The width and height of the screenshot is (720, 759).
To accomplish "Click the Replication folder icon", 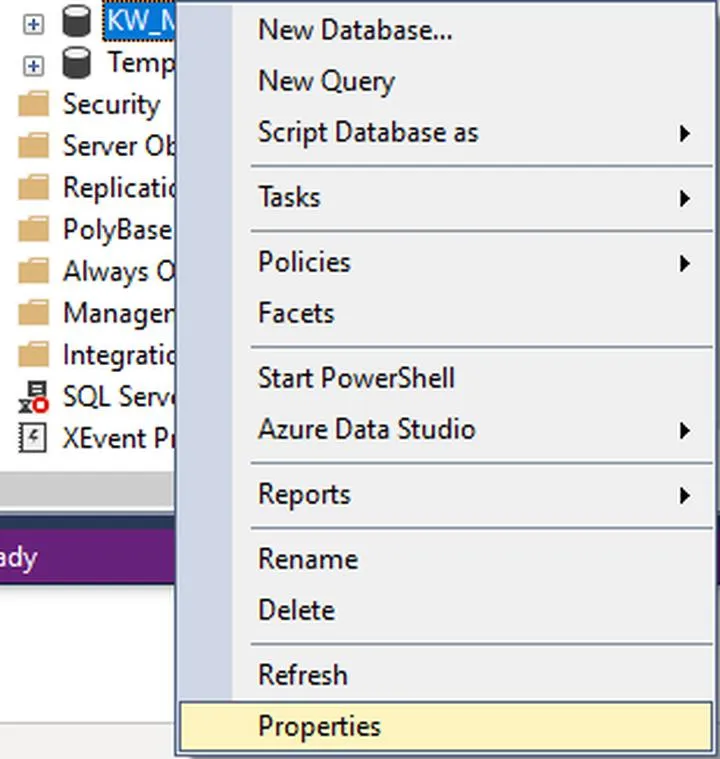I will [x=34, y=188].
